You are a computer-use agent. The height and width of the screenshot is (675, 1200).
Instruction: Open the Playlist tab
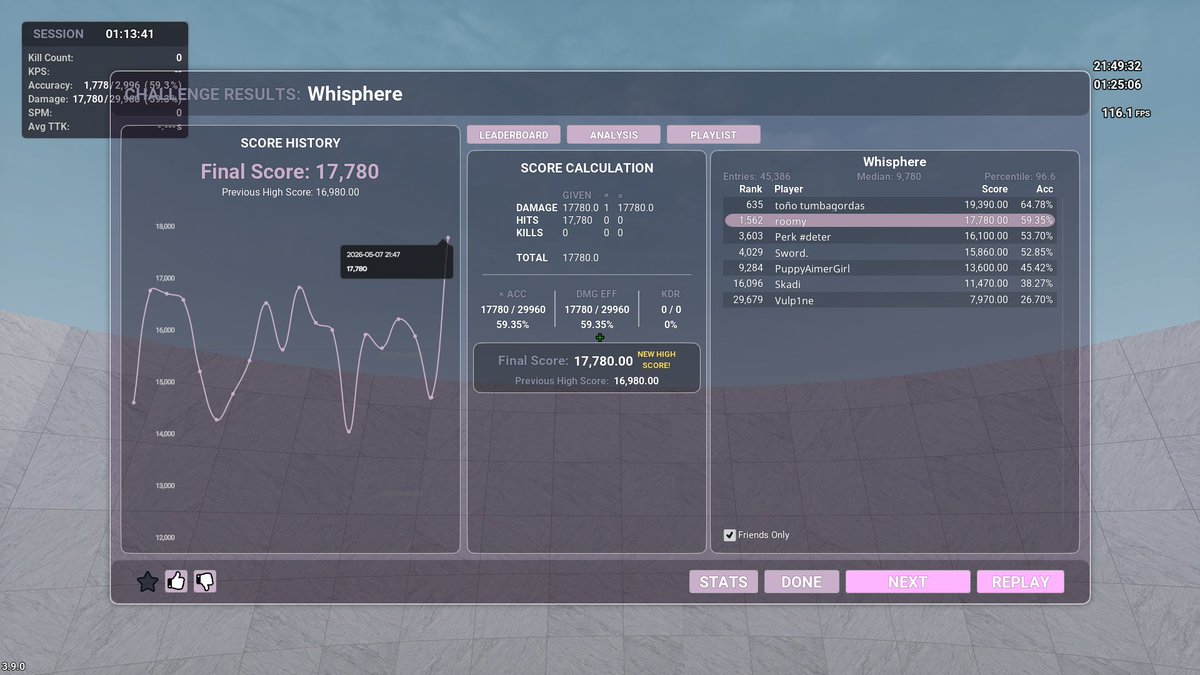point(714,135)
